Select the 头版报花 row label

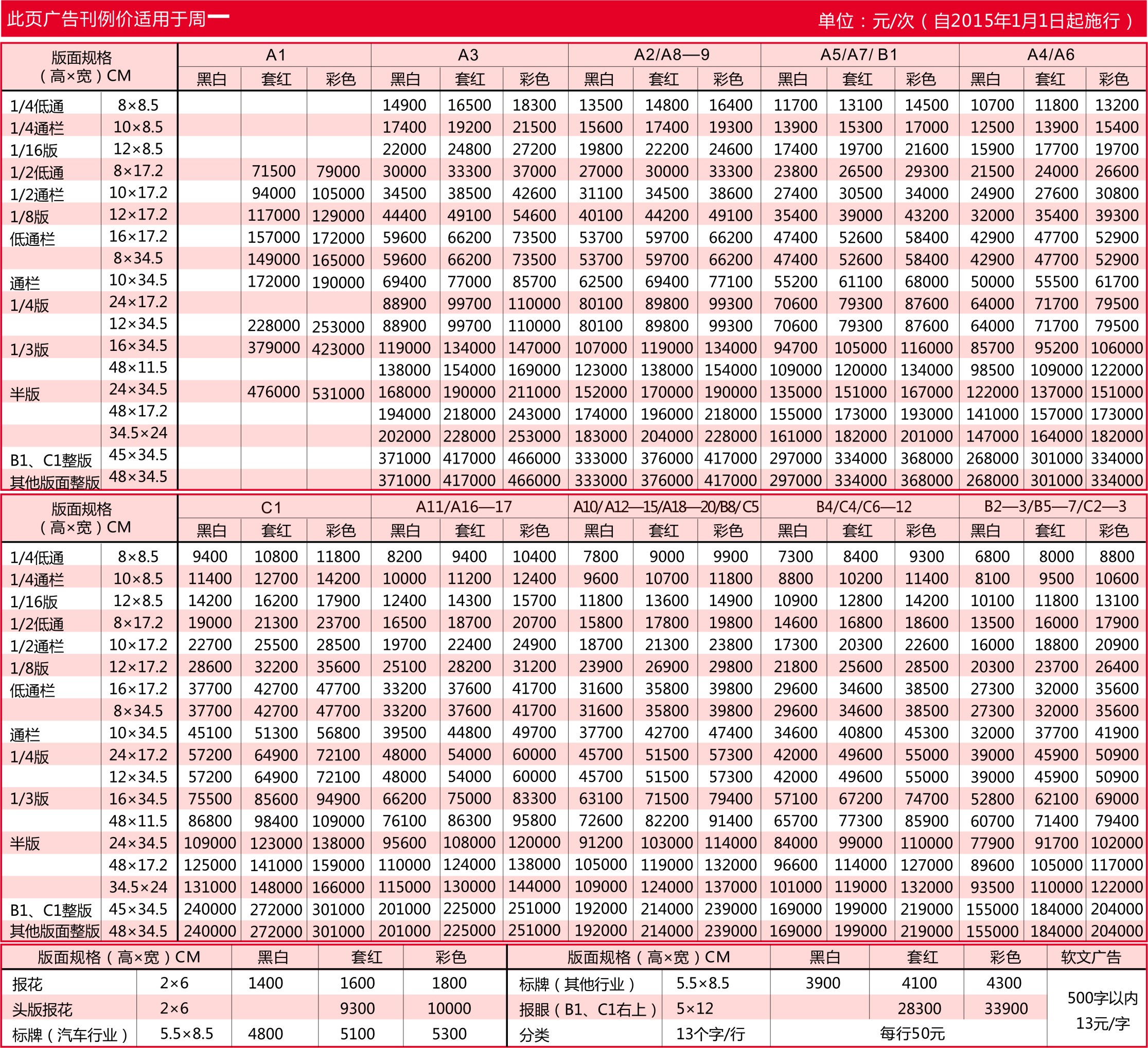43,1009
